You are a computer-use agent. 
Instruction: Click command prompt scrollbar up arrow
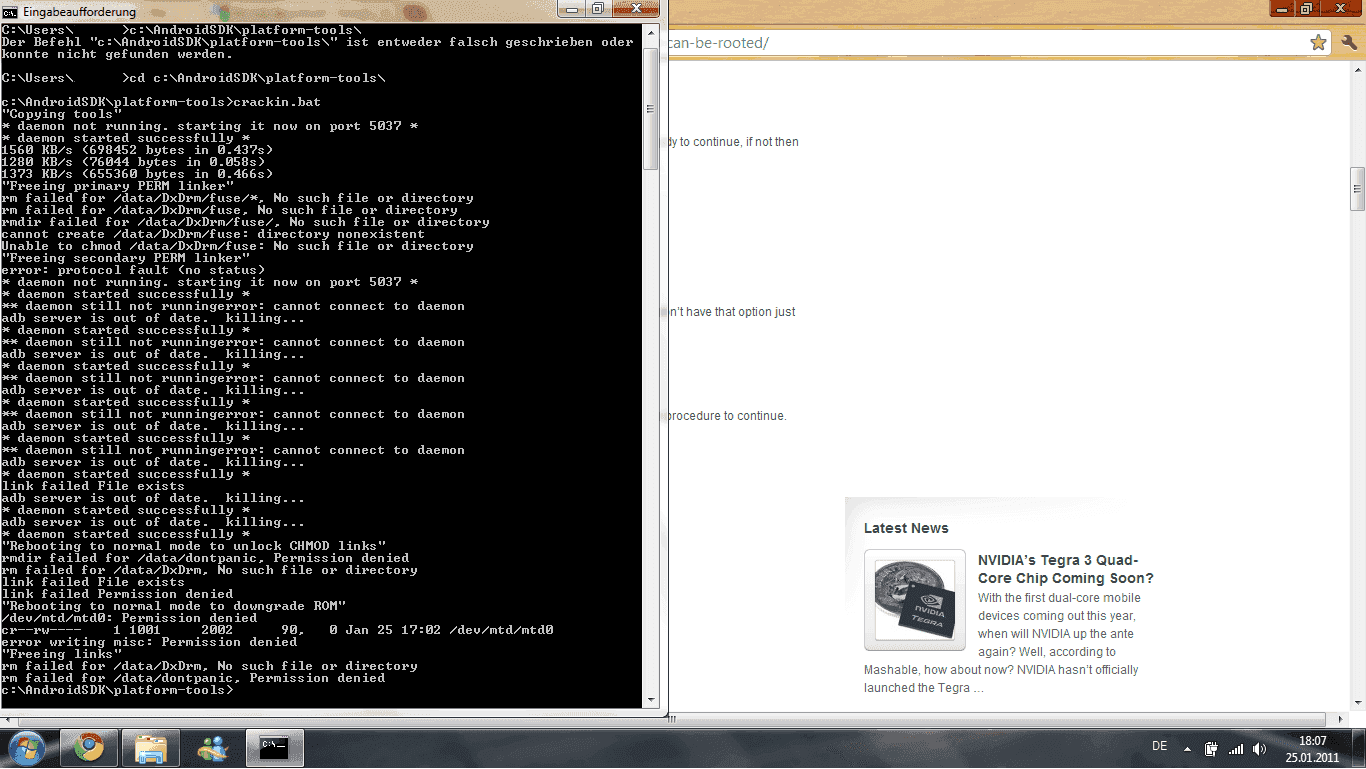tap(651, 31)
